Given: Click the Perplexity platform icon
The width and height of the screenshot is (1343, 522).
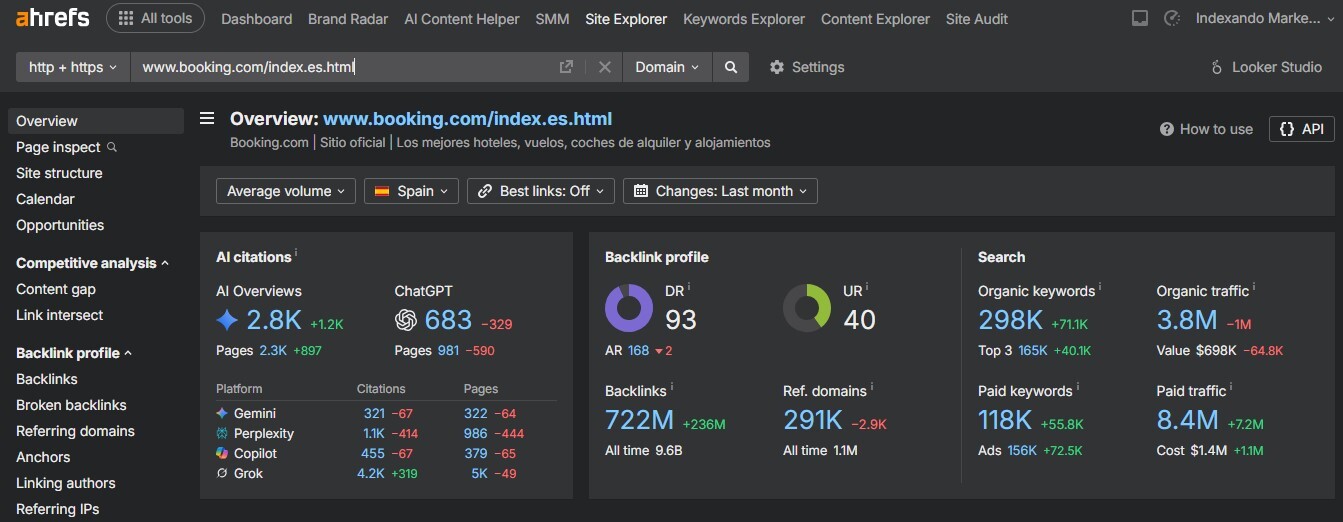Looking at the screenshot, I should [222, 433].
